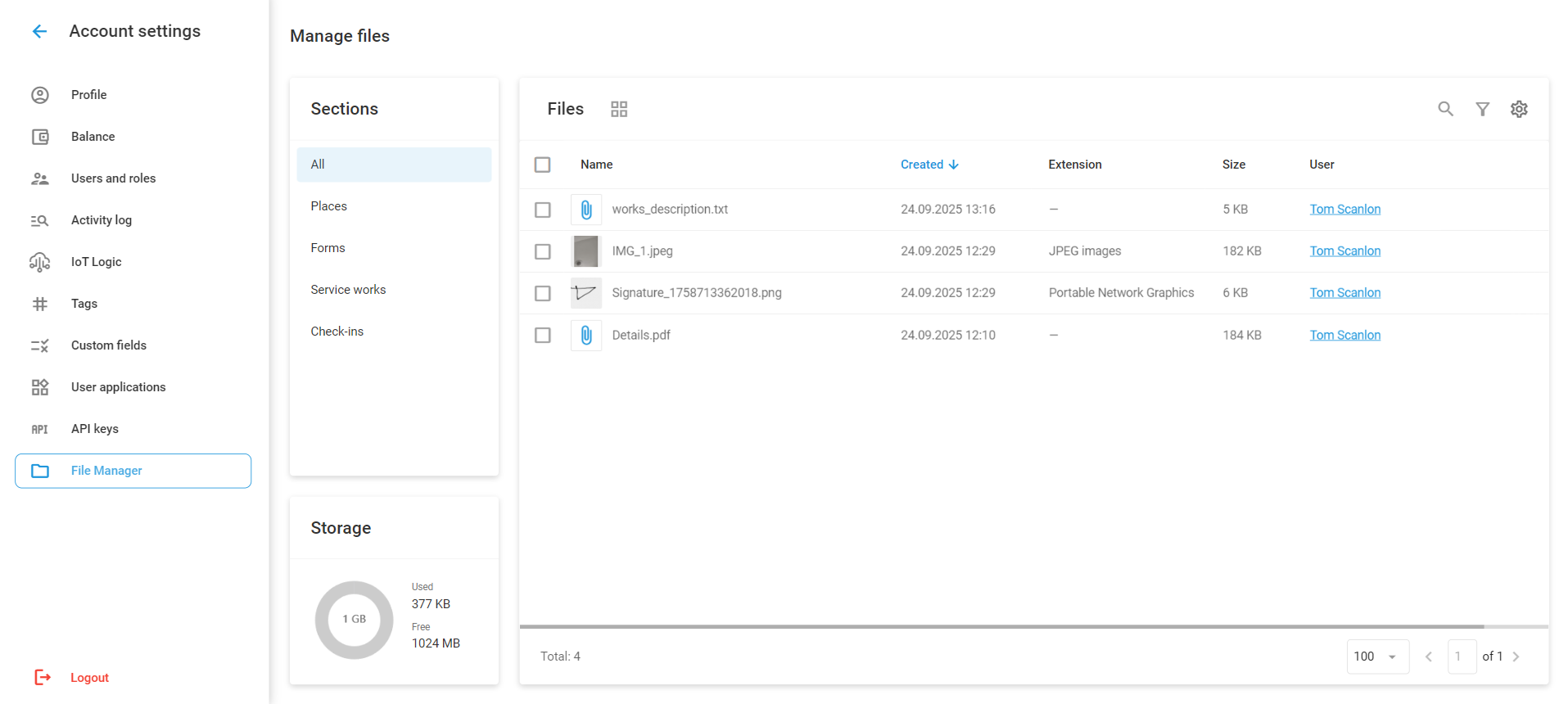Switch Files to grid view
This screenshot has width=1568, height=704.
(x=619, y=109)
